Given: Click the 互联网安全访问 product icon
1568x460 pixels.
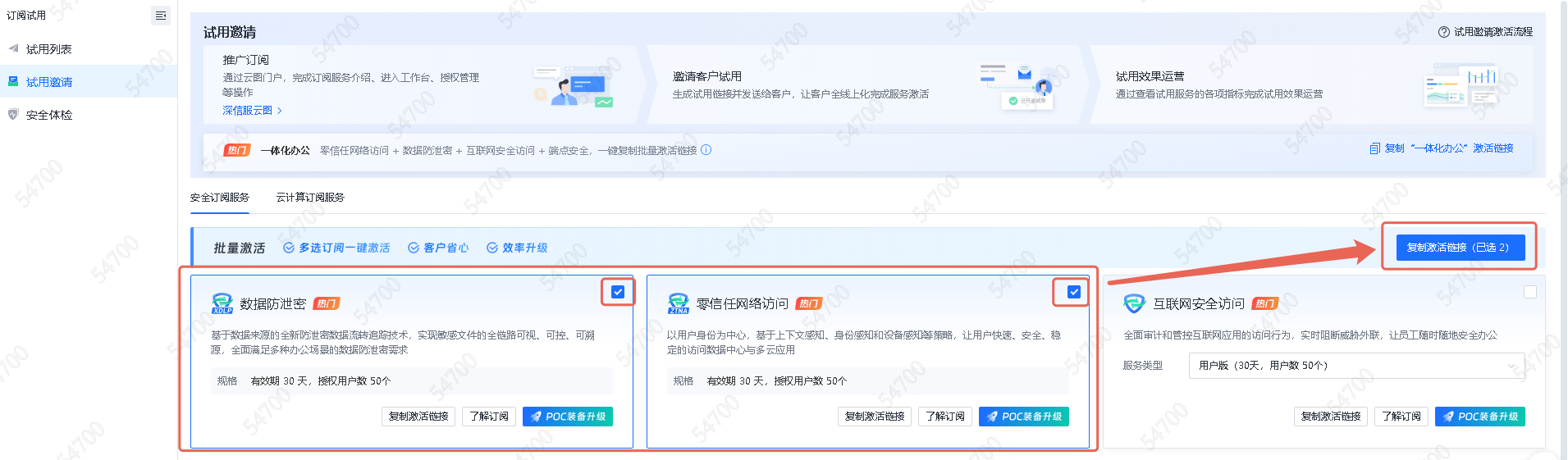Looking at the screenshot, I should pyautogui.click(x=1134, y=303).
